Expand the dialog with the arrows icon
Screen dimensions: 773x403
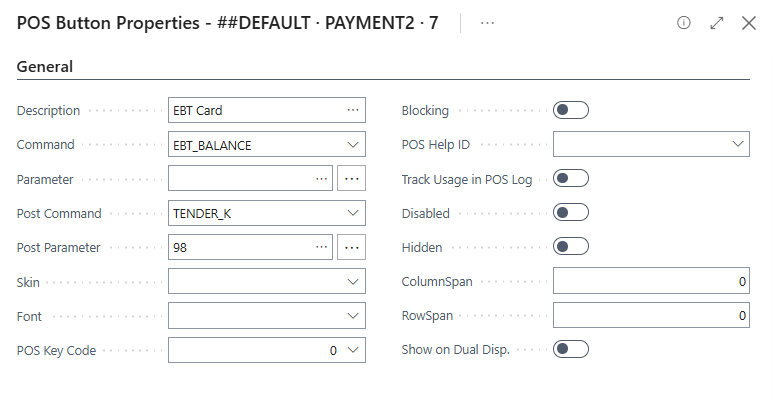click(716, 22)
